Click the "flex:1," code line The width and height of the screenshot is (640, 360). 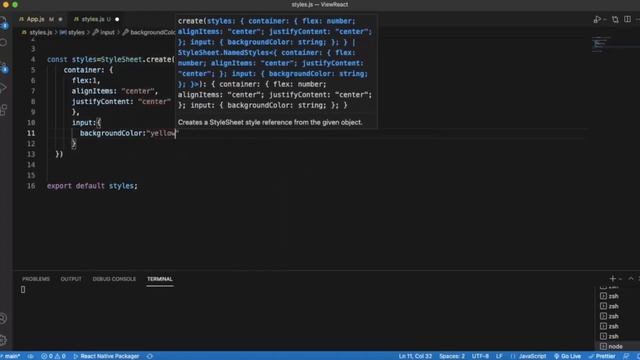click(x=86, y=80)
